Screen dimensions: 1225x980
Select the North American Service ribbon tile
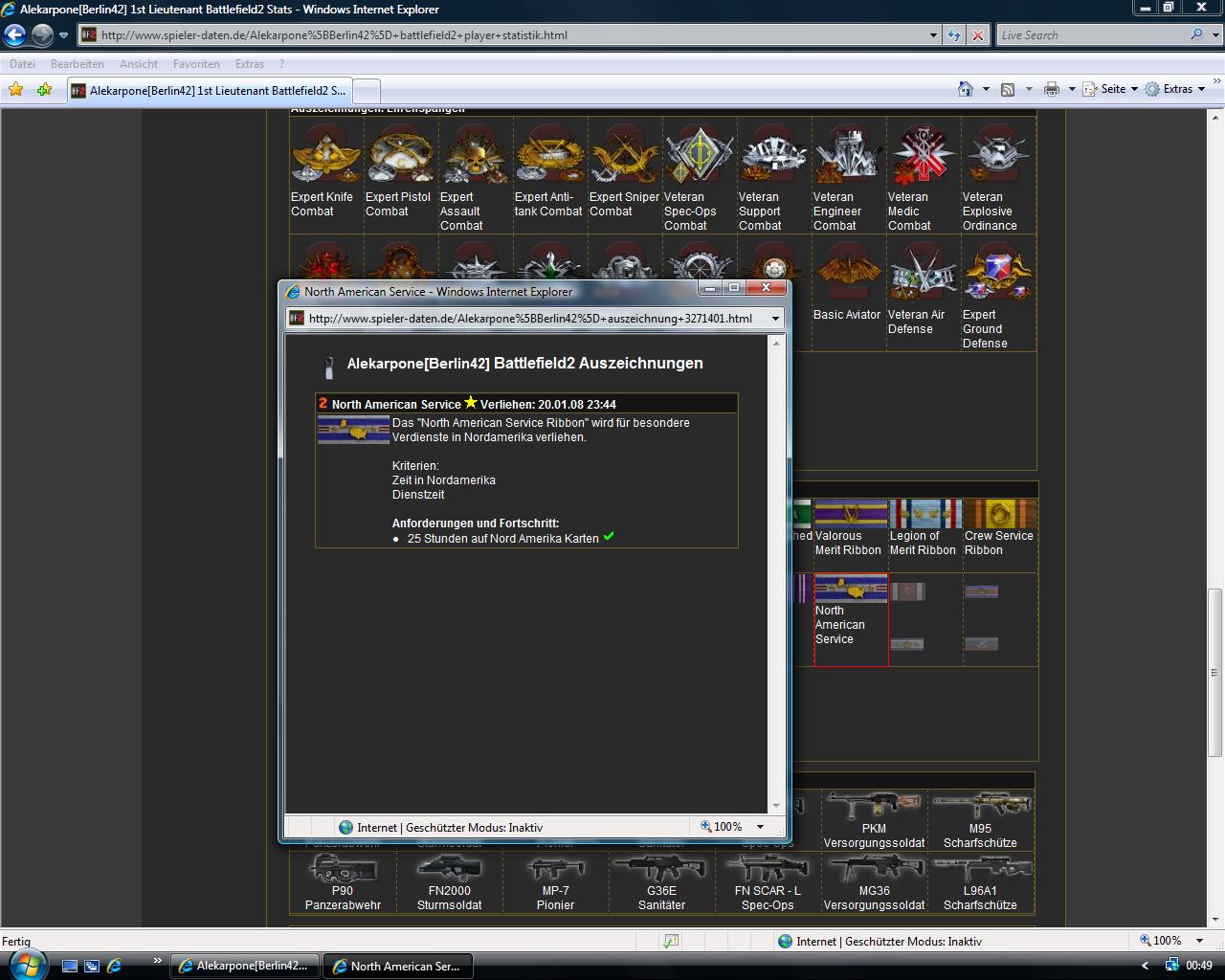point(851,619)
